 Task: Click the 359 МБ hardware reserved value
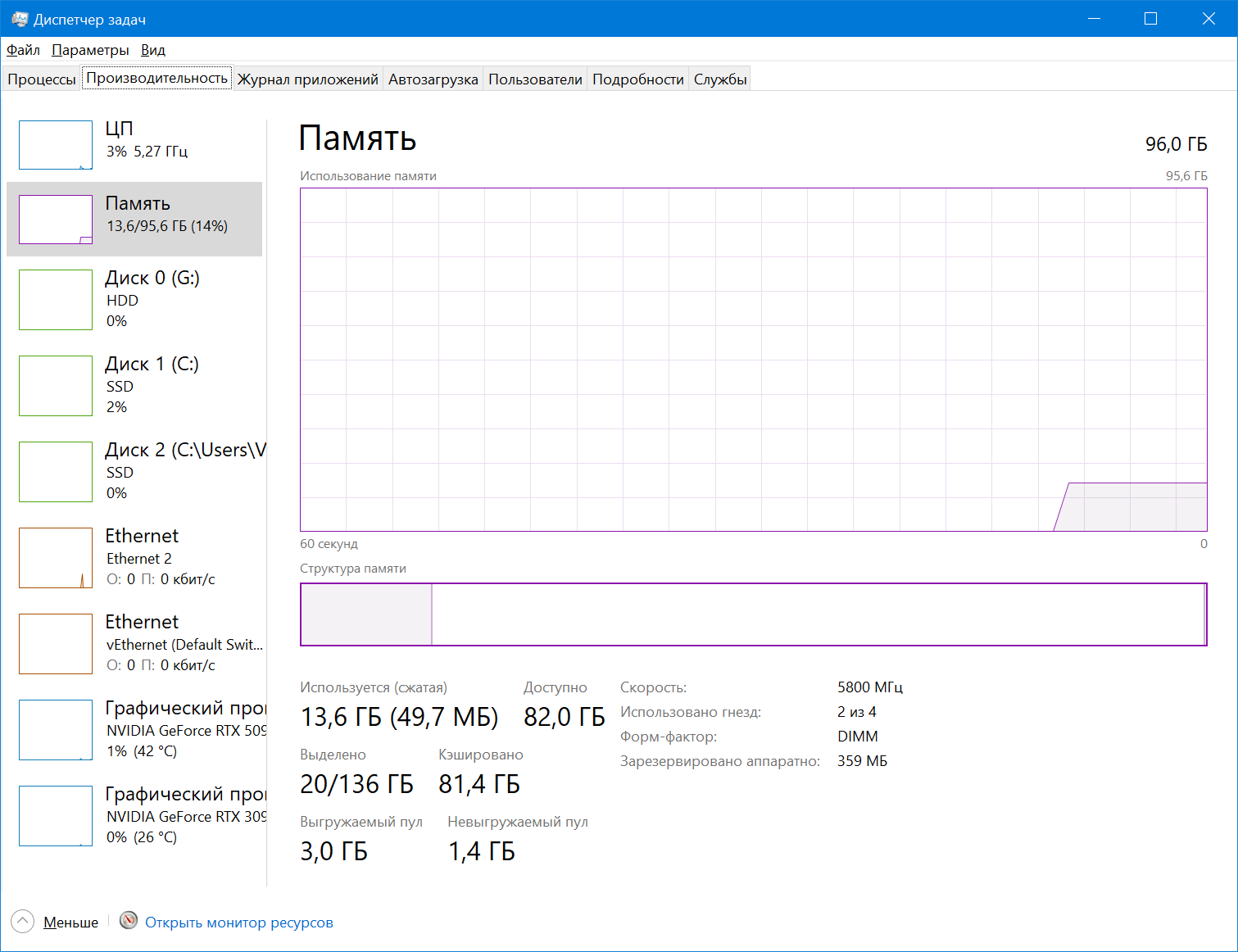862,761
